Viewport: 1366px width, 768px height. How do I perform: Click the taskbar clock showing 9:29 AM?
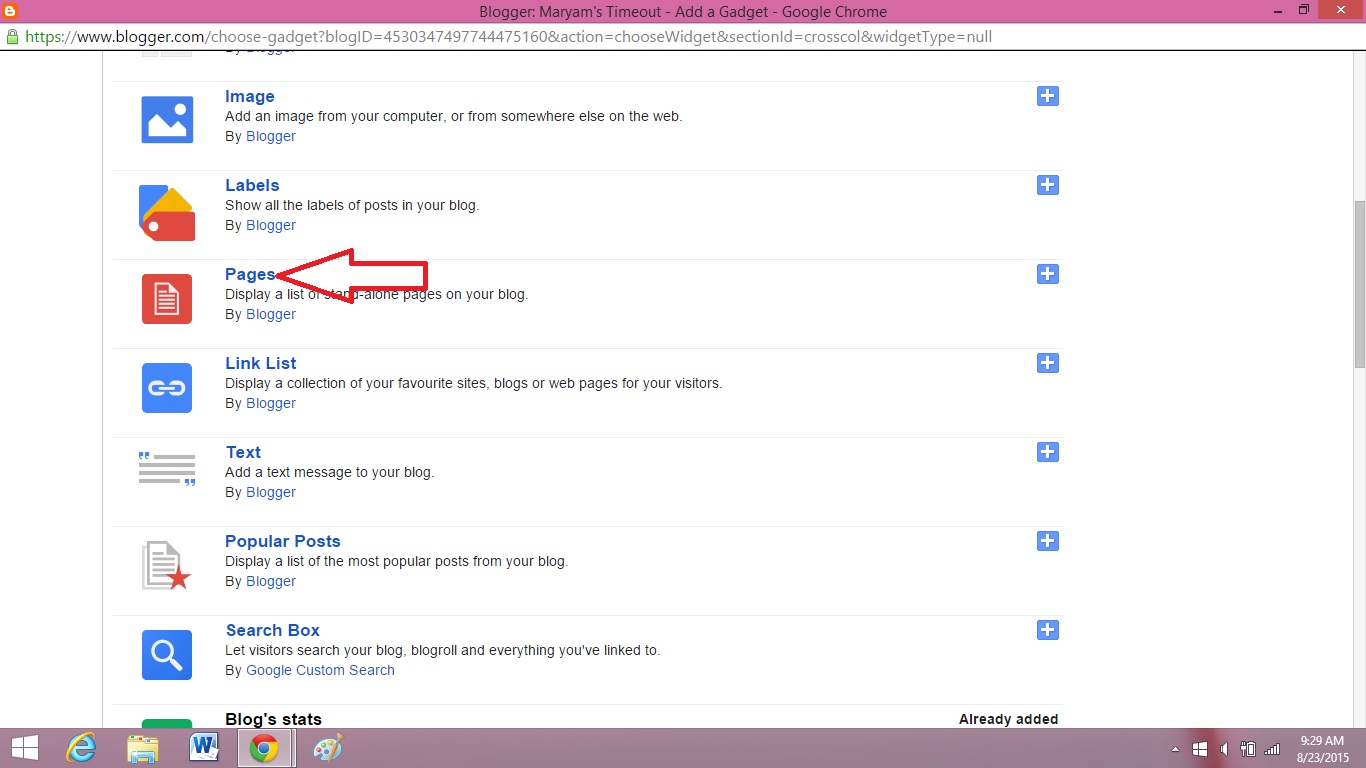click(1322, 748)
